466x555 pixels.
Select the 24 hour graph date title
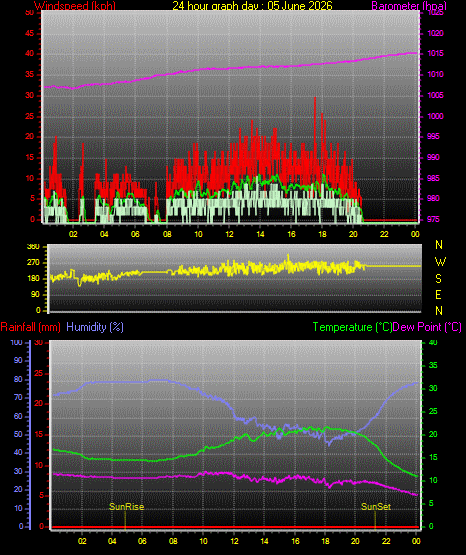(x=252, y=6)
